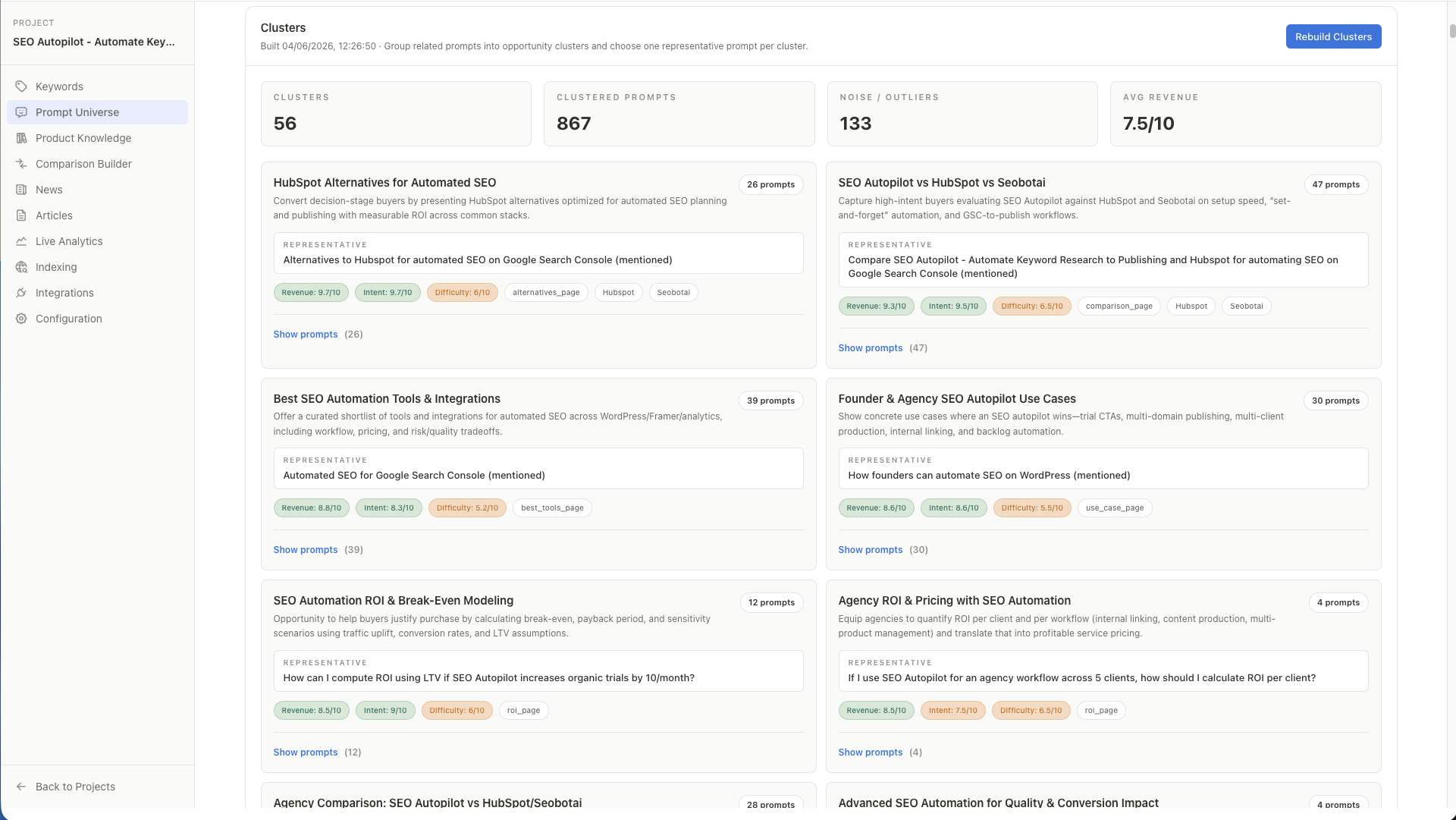
Task: Click the Noise / Outliers 133 card
Action: [962, 114]
